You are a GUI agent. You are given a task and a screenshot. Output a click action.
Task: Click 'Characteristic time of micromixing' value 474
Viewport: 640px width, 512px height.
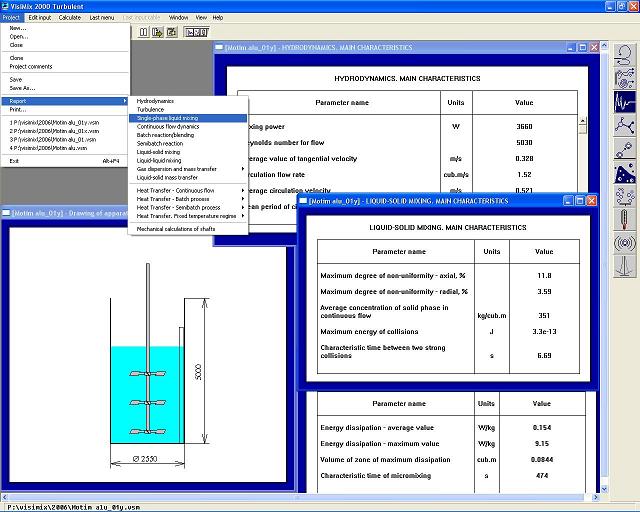(542, 475)
